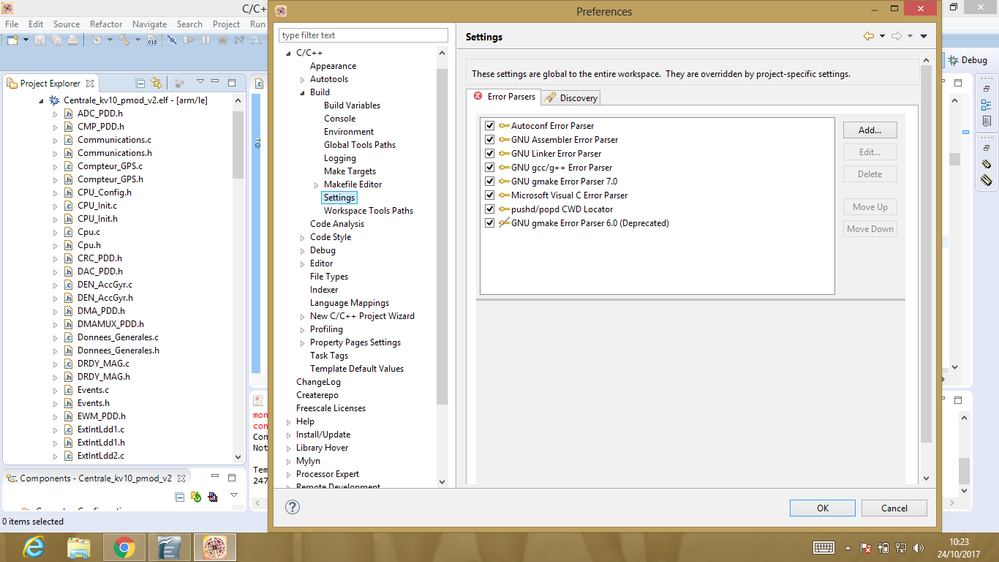Expand the Makefile Editor node
Image resolution: width=999 pixels, height=562 pixels.
pos(316,185)
